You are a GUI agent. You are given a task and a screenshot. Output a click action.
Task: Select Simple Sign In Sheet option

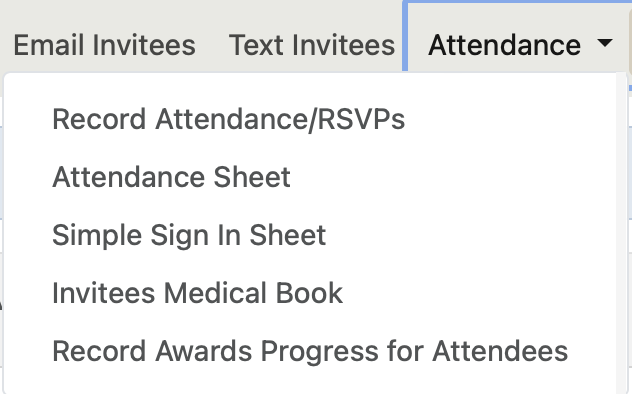(x=189, y=235)
